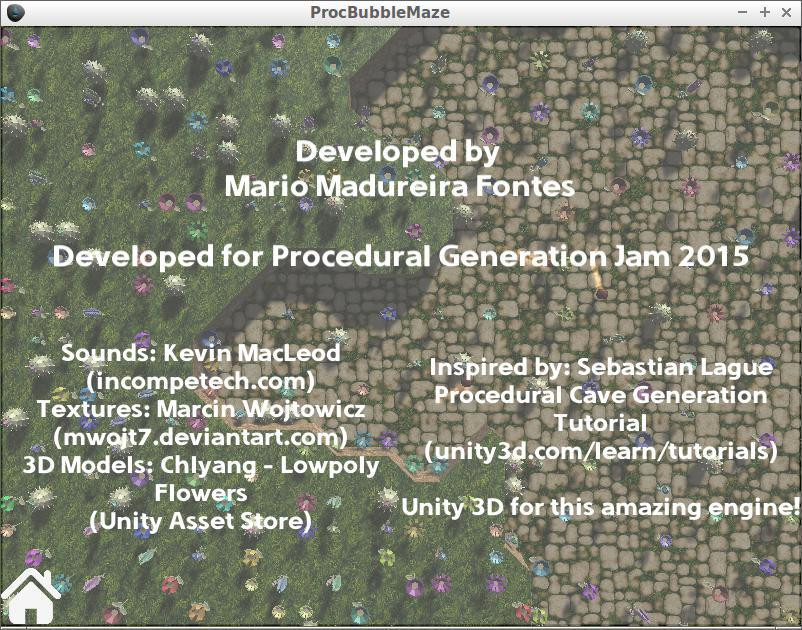This screenshot has height=630, width=802.
Task: Click 'Developed for Procedural Generation Jam 2015' line
Action: (400, 256)
